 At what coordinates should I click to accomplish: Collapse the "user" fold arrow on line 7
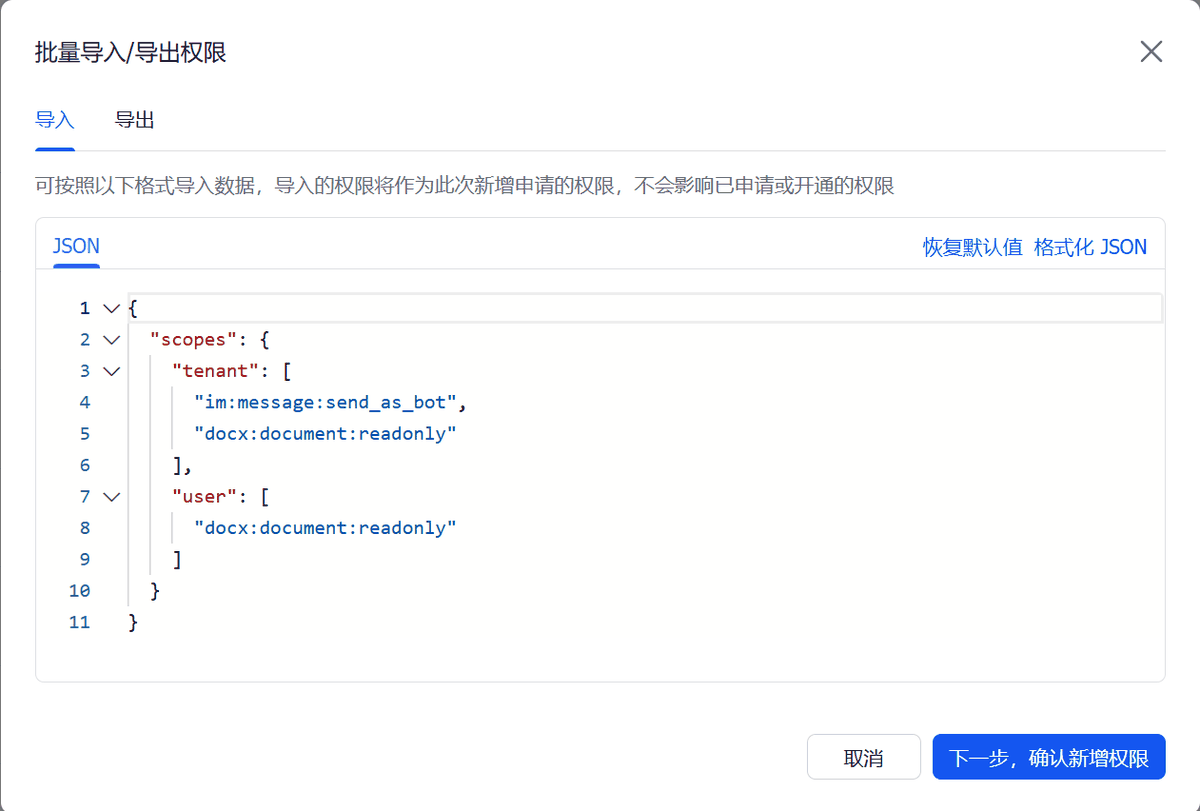[111, 496]
